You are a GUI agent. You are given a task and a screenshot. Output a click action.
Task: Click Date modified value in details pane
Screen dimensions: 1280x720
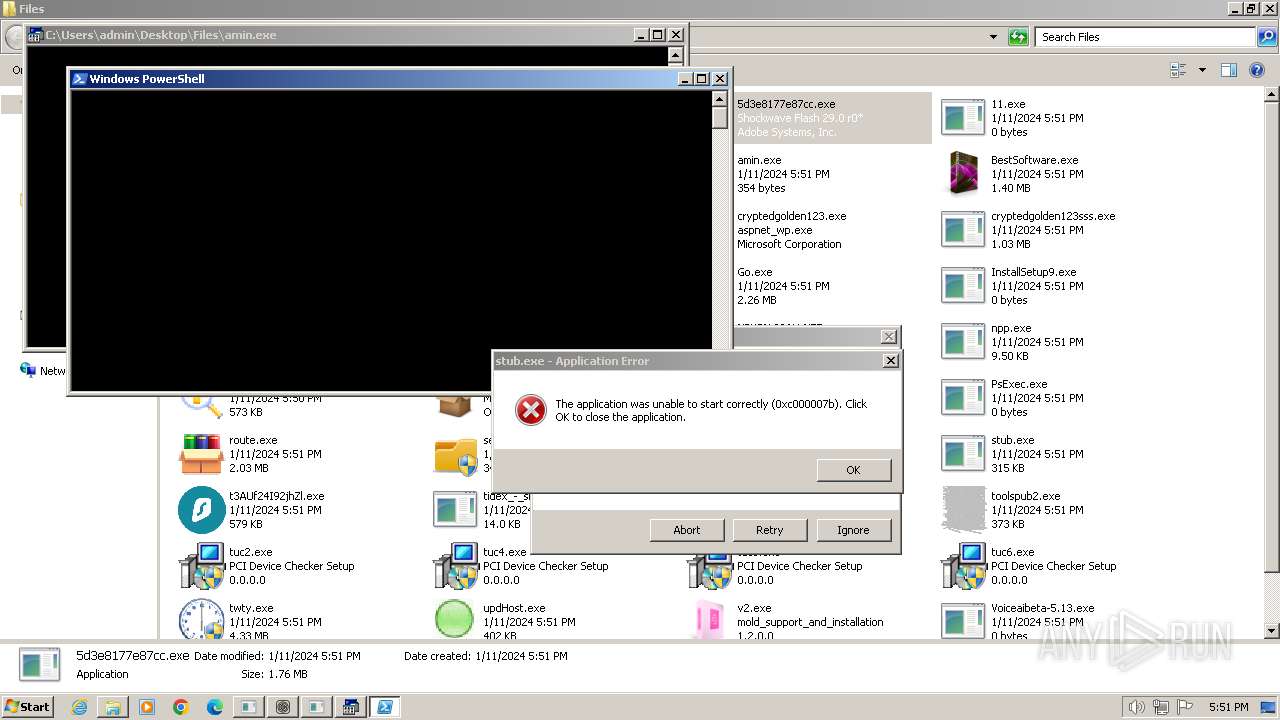[314, 656]
